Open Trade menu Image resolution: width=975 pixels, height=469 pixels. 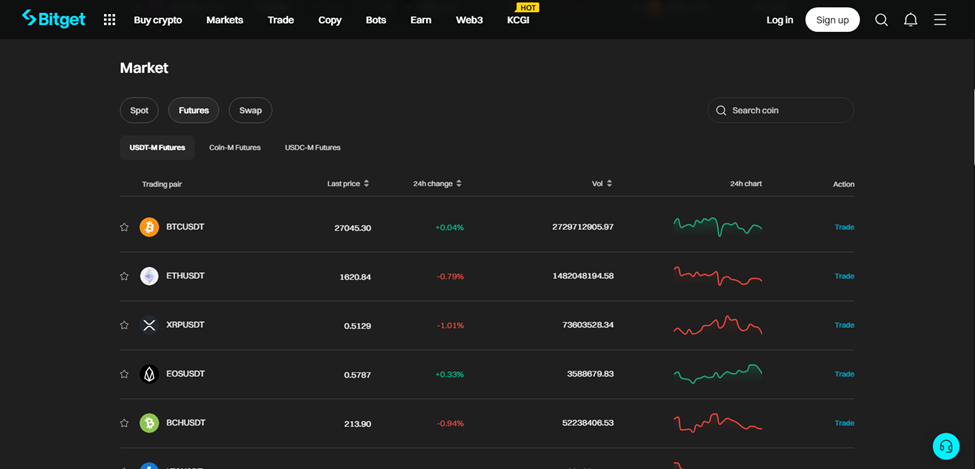(280, 20)
